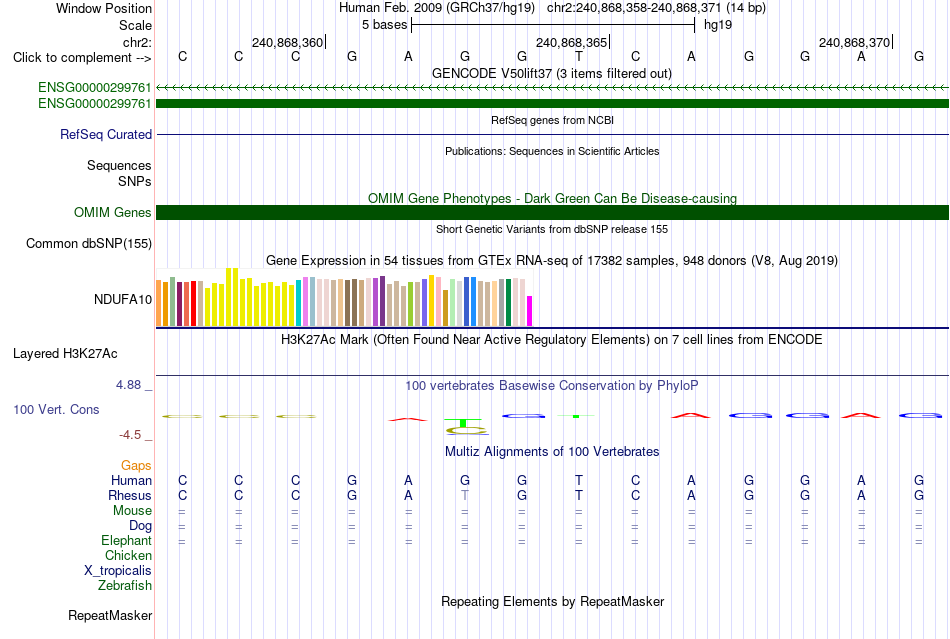This screenshot has height=639, width=950.
Task: Click 'Publications: Sequences in Scientific Articles' title
Action: pyautogui.click(x=552, y=151)
